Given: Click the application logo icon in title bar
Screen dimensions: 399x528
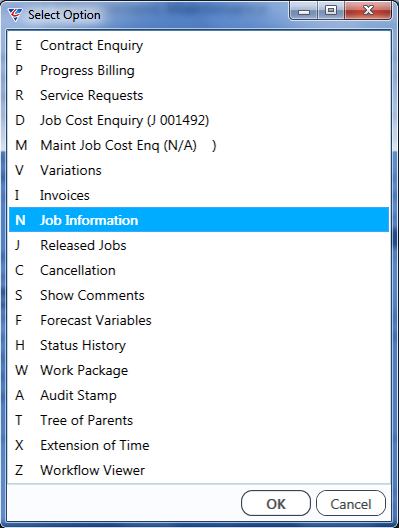Looking at the screenshot, I should pos(15,15).
